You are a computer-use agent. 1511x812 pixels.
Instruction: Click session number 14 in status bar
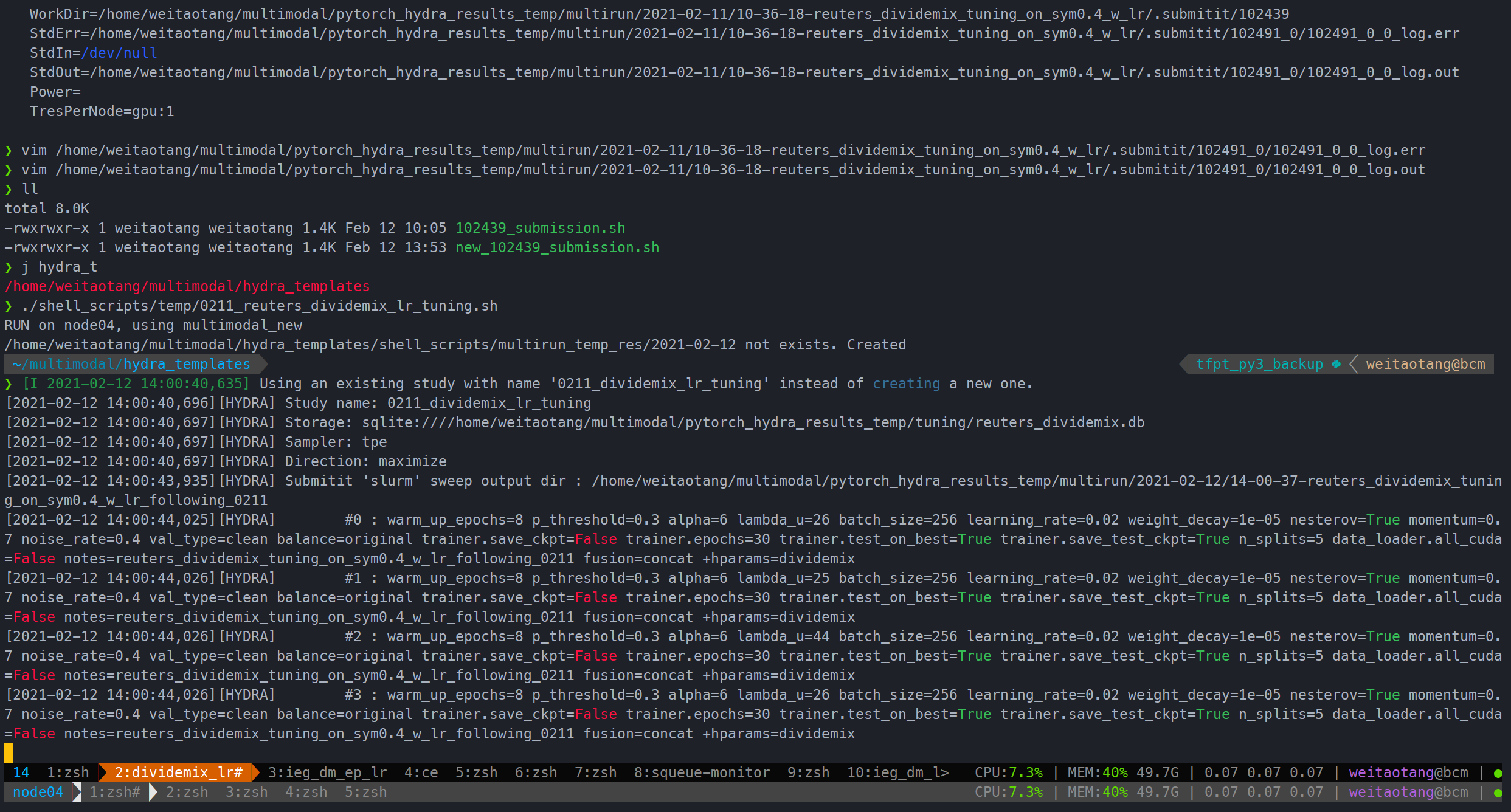click(21, 772)
